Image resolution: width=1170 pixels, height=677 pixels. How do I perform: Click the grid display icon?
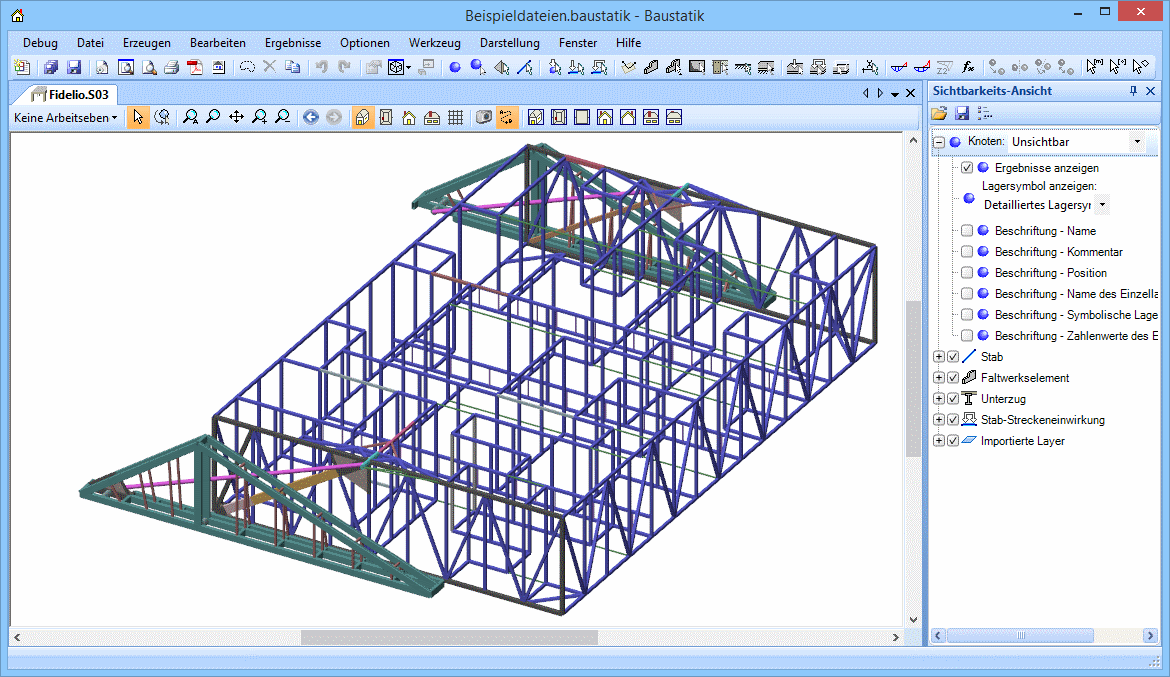click(x=455, y=117)
